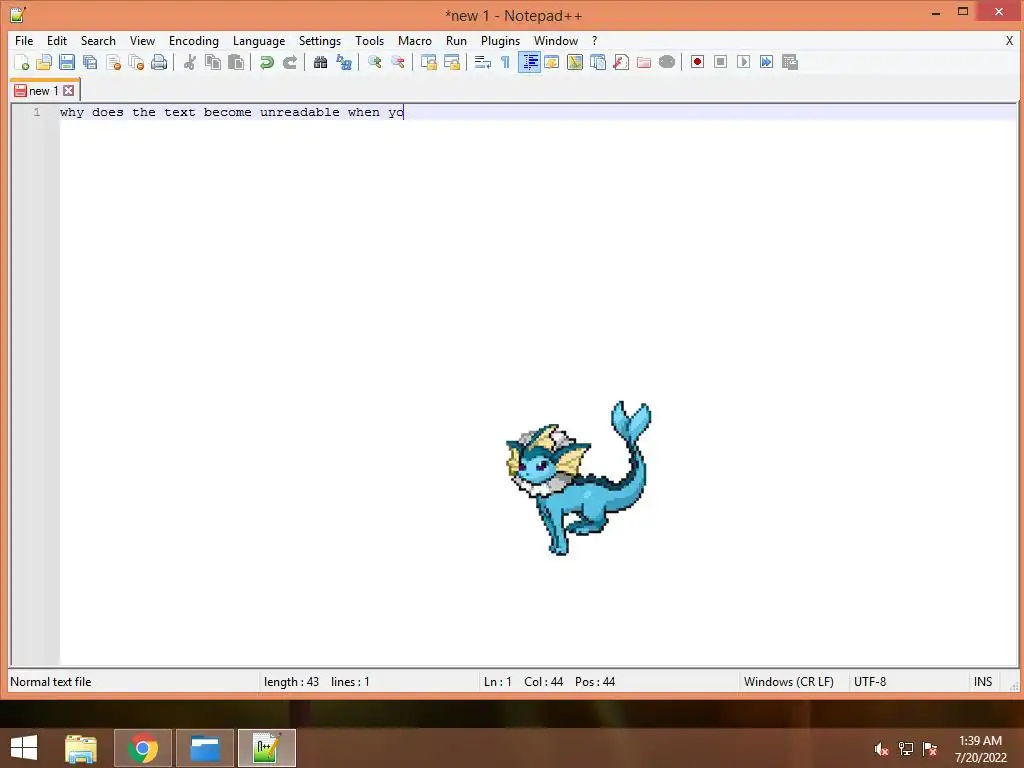
Task: Open the Language menu
Action: point(259,40)
